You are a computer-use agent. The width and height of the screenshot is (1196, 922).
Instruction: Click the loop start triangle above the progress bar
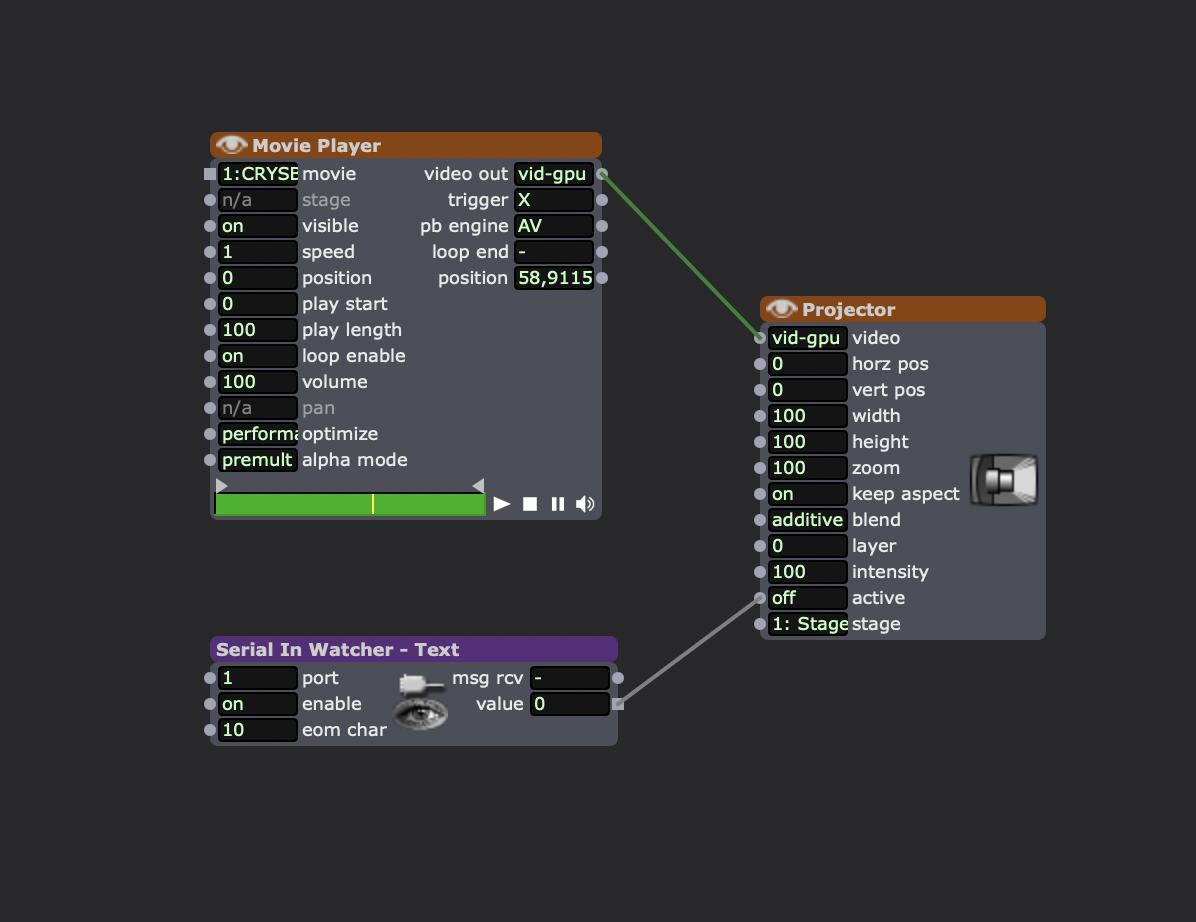[x=221, y=484]
